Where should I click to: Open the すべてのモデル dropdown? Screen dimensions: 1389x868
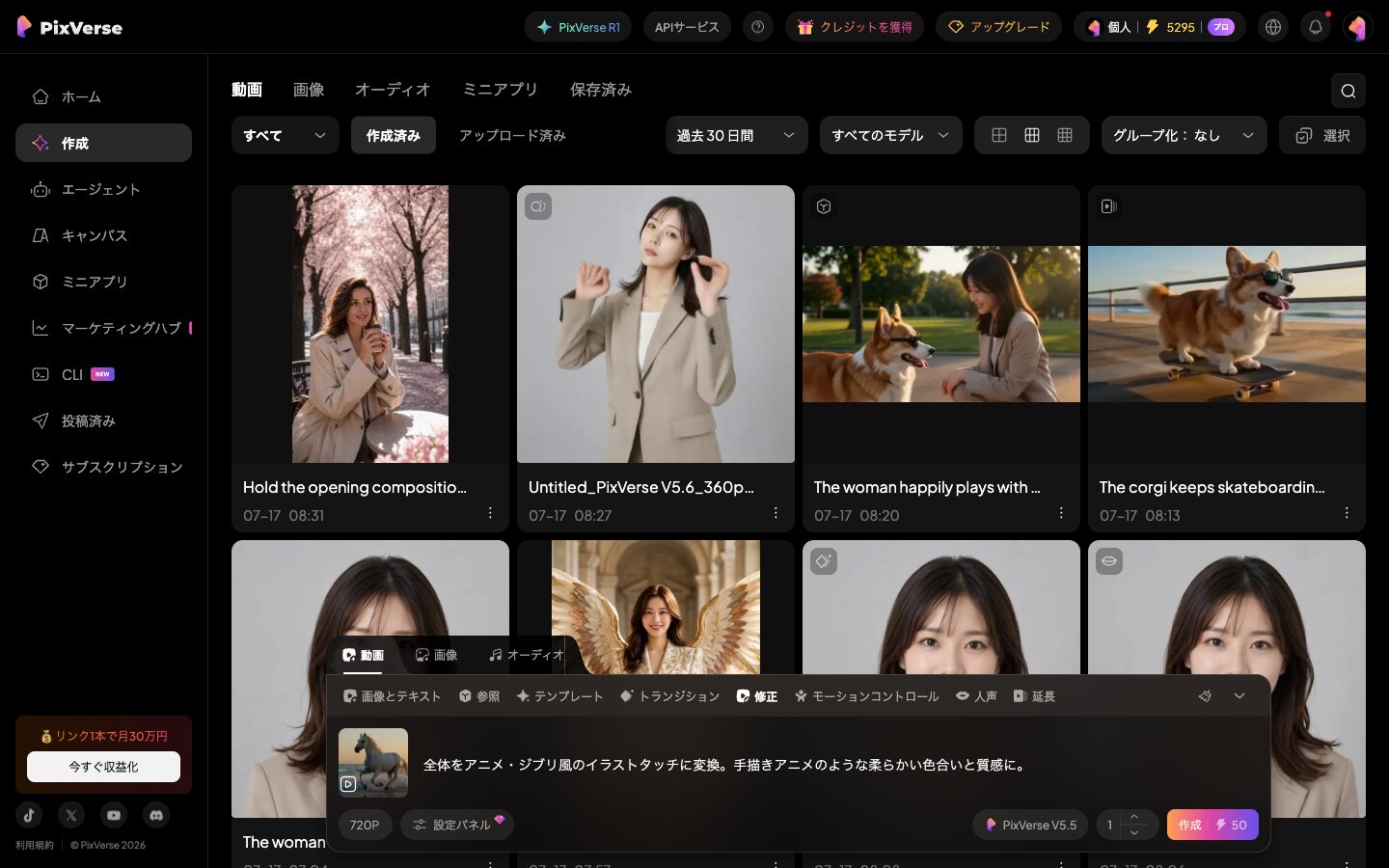tap(891, 135)
